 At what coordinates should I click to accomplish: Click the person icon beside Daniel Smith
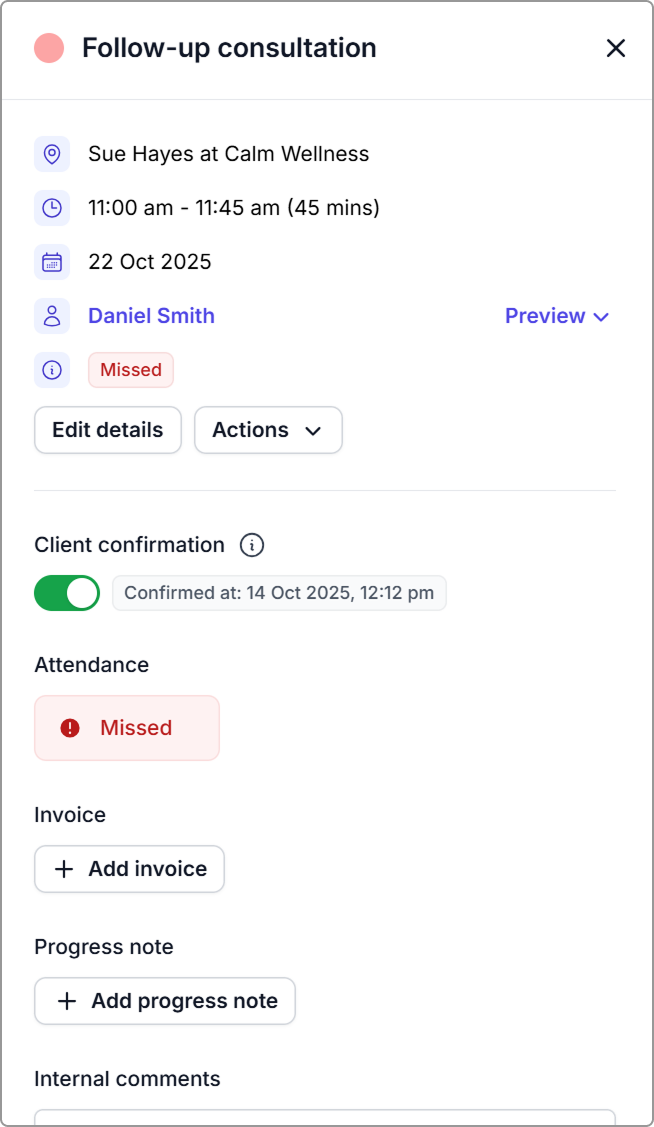[52, 316]
